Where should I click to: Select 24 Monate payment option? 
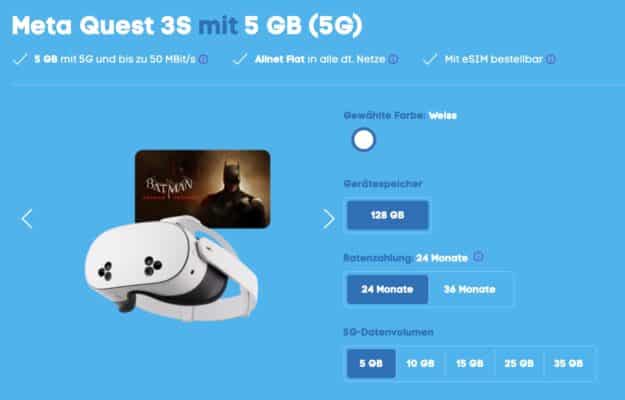click(387, 289)
